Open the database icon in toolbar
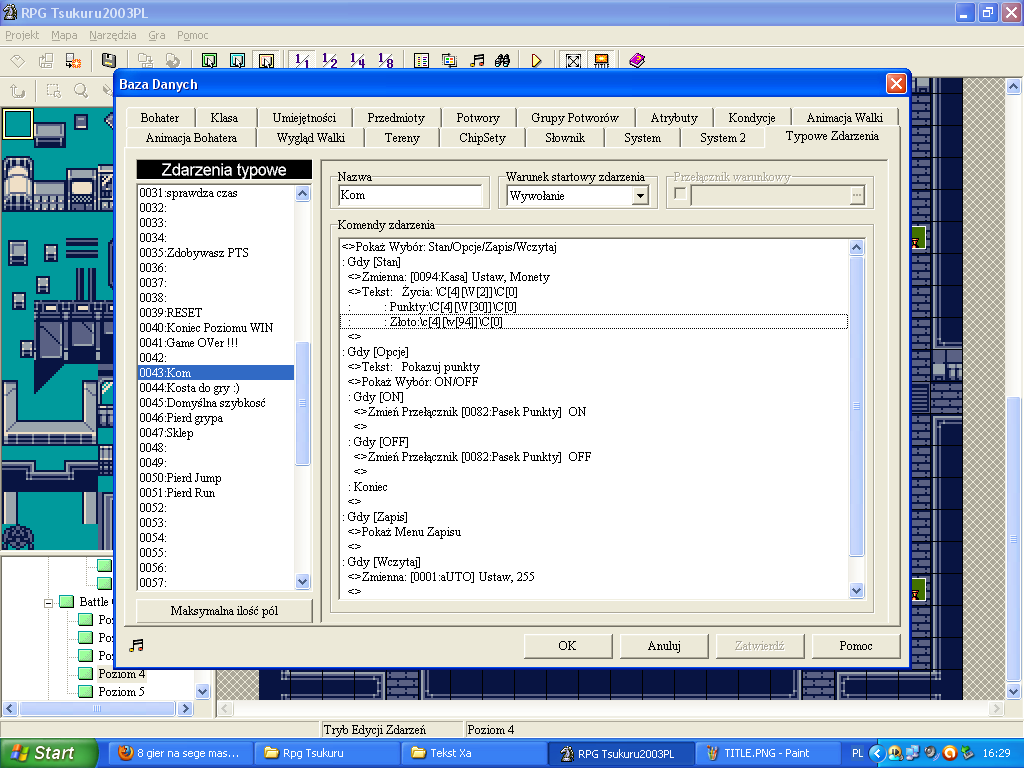 coord(421,61)
